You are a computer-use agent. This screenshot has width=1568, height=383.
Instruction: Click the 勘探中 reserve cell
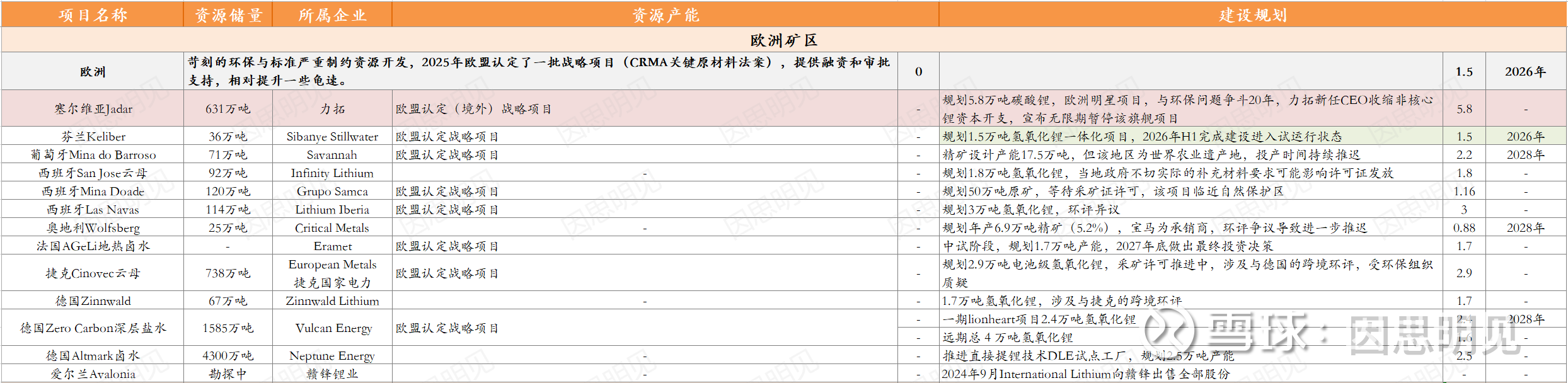click(228, 374)
